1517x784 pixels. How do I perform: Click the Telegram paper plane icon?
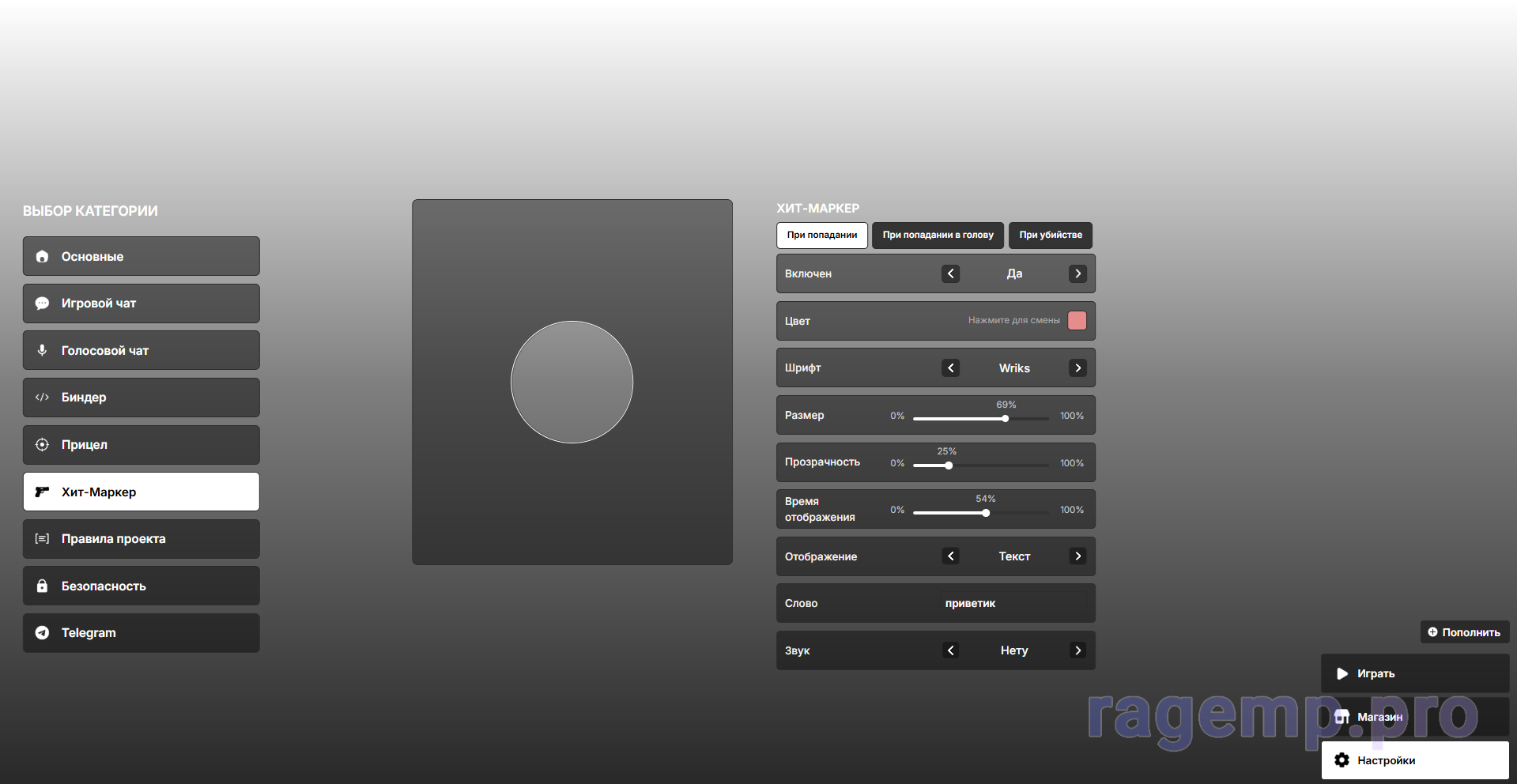point(43,633)
